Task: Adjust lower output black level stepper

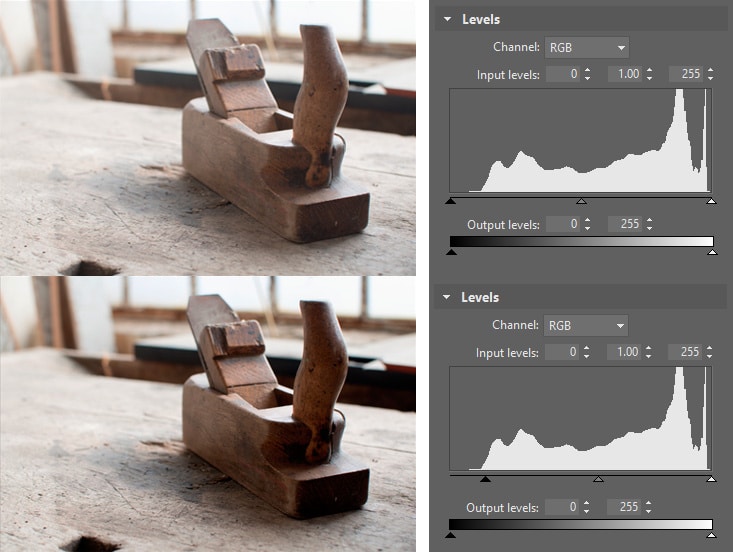Action: (x=587, y=507)
